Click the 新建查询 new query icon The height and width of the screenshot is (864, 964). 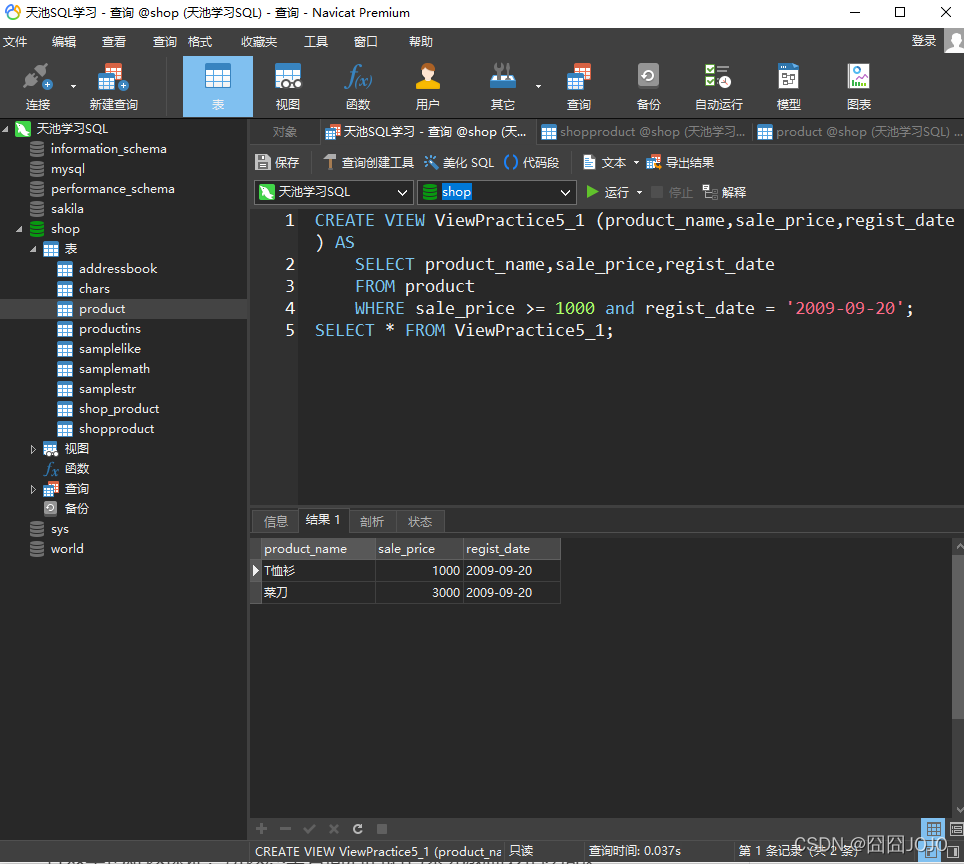113,86
